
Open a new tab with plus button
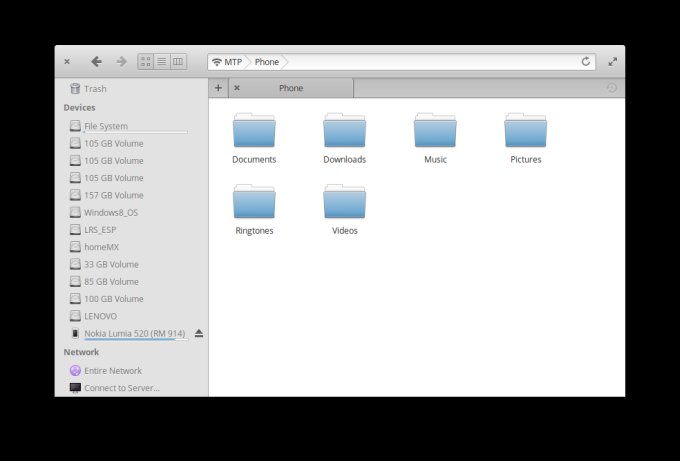click(218, 88)
